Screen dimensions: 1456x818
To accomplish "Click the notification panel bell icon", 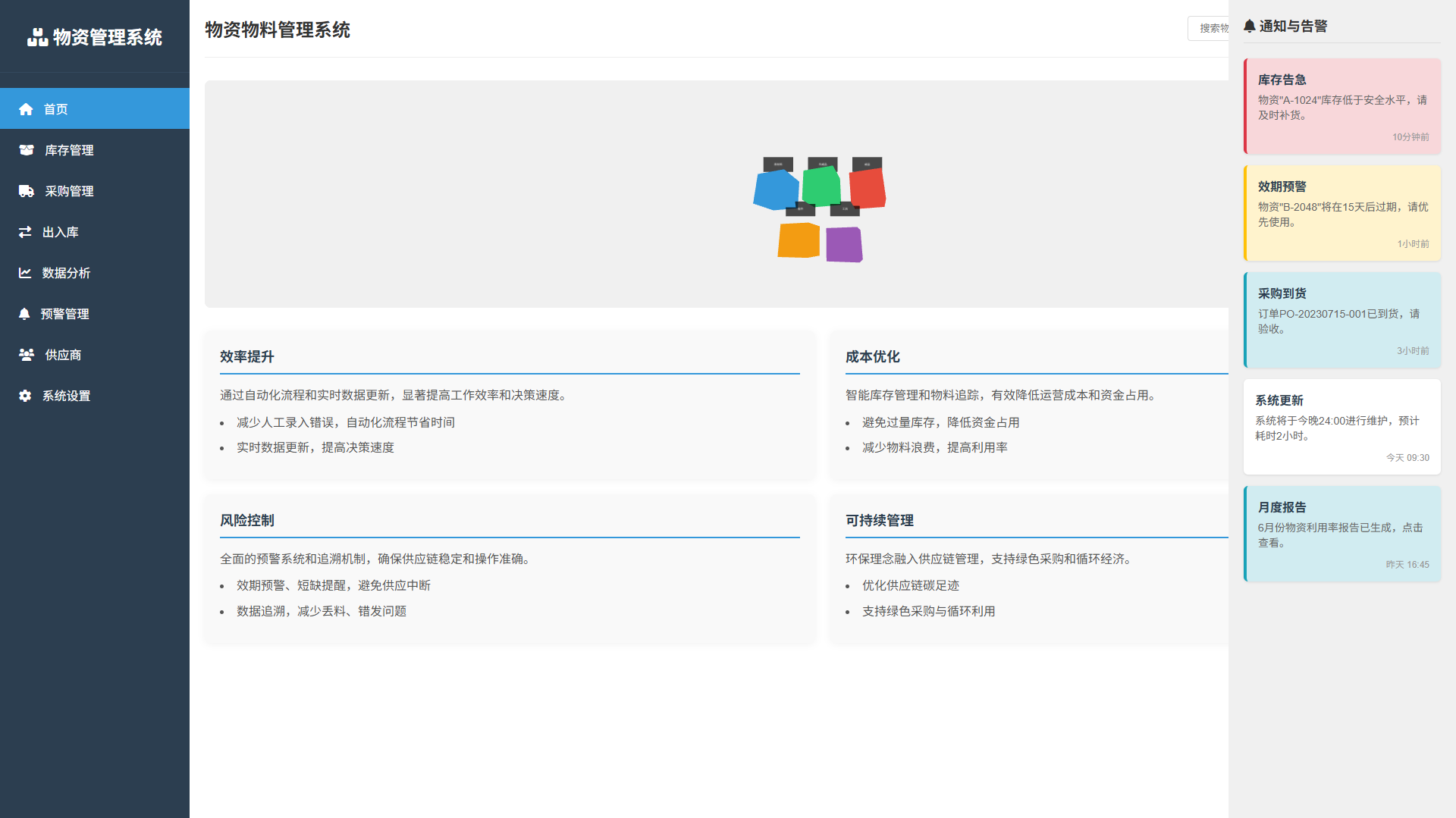I will pyautogui.click(x=1249, y=27).
